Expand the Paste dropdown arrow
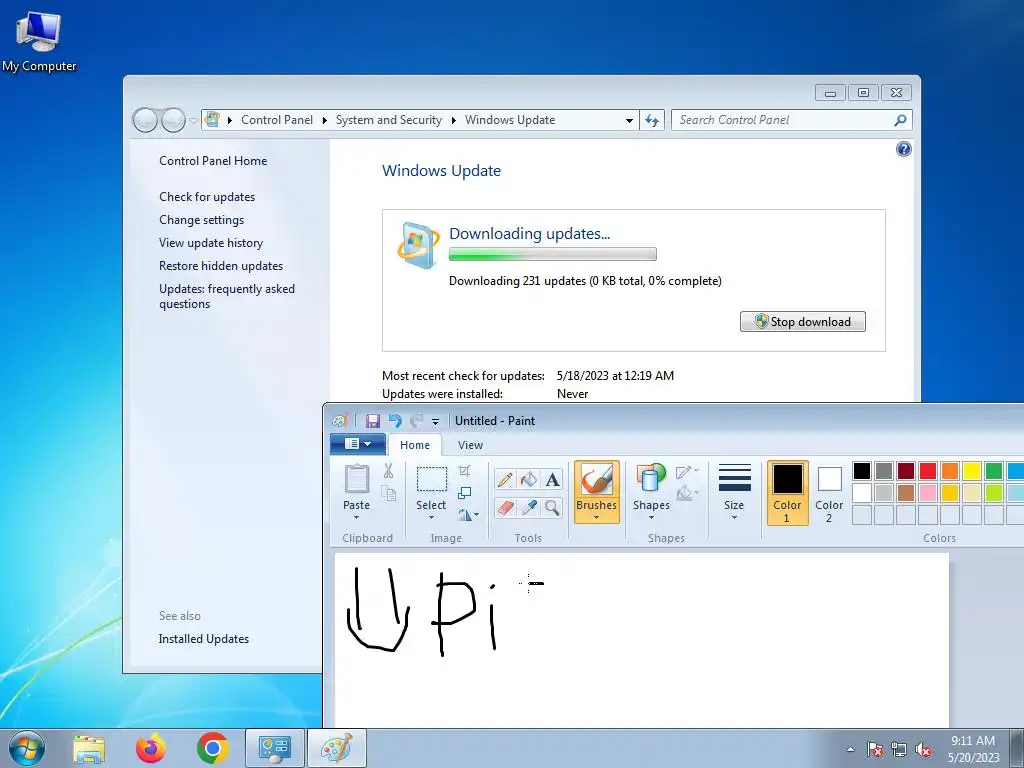The width and height of the screenshot is (1024, 768). (x=357, y=518)
